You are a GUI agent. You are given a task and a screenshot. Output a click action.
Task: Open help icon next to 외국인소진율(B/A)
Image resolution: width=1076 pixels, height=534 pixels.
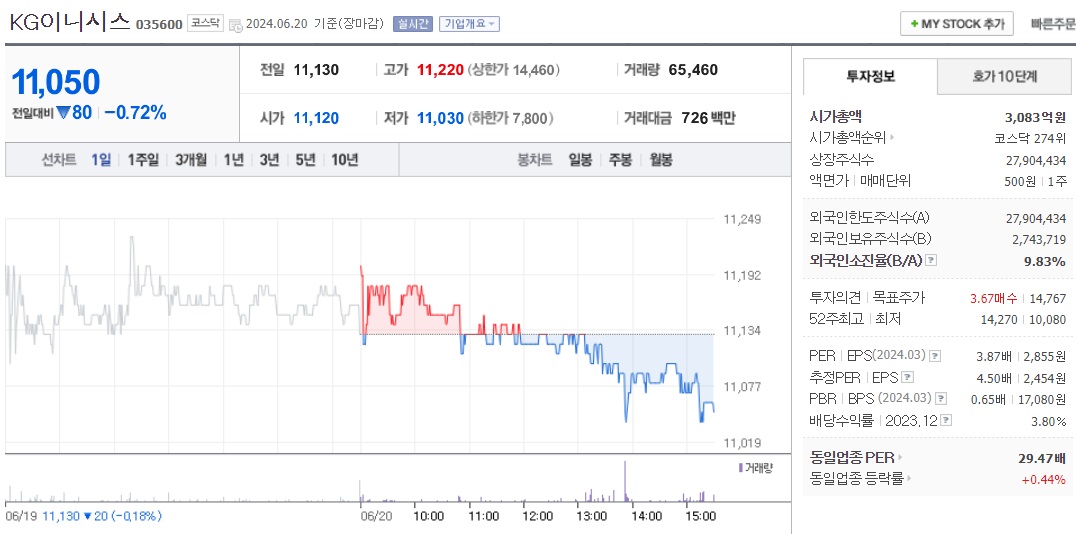(931, 261)
